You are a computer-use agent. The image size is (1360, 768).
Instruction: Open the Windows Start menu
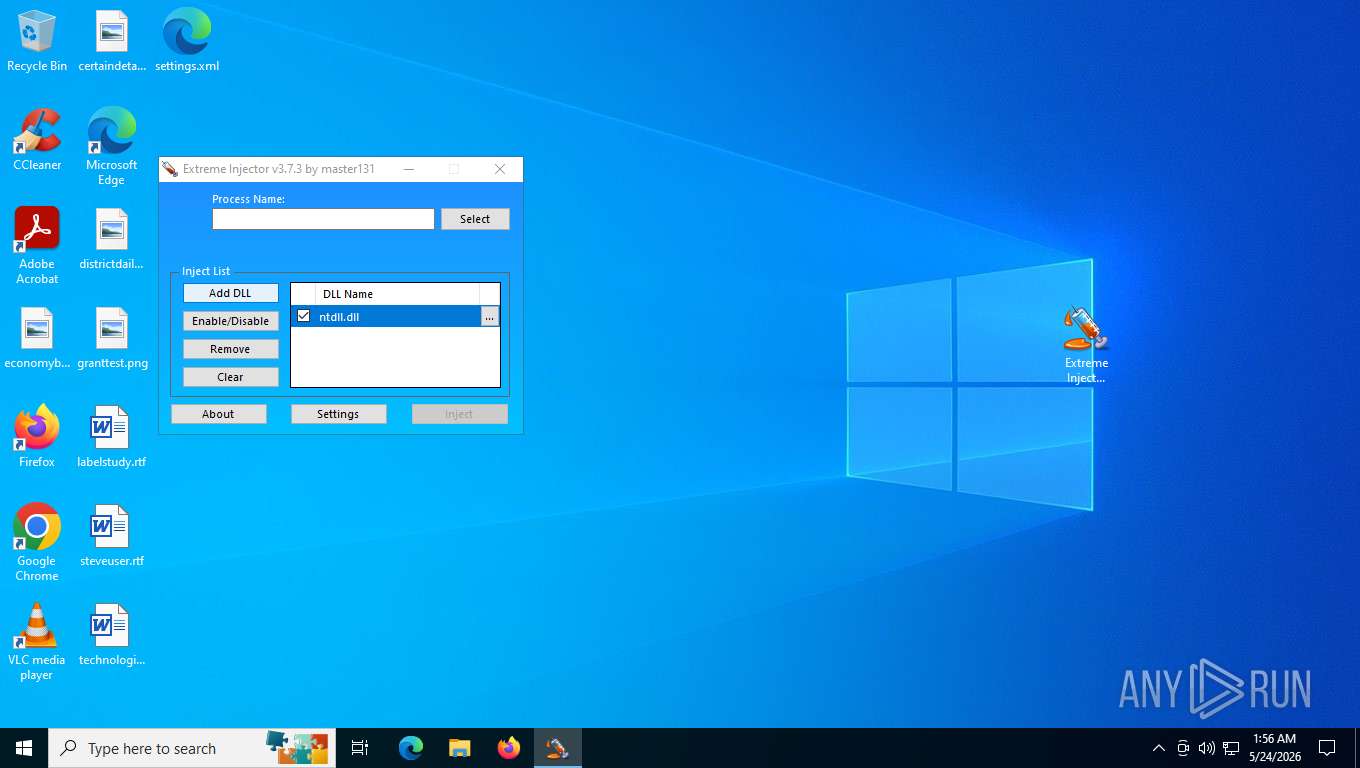(x=24, y=748)
